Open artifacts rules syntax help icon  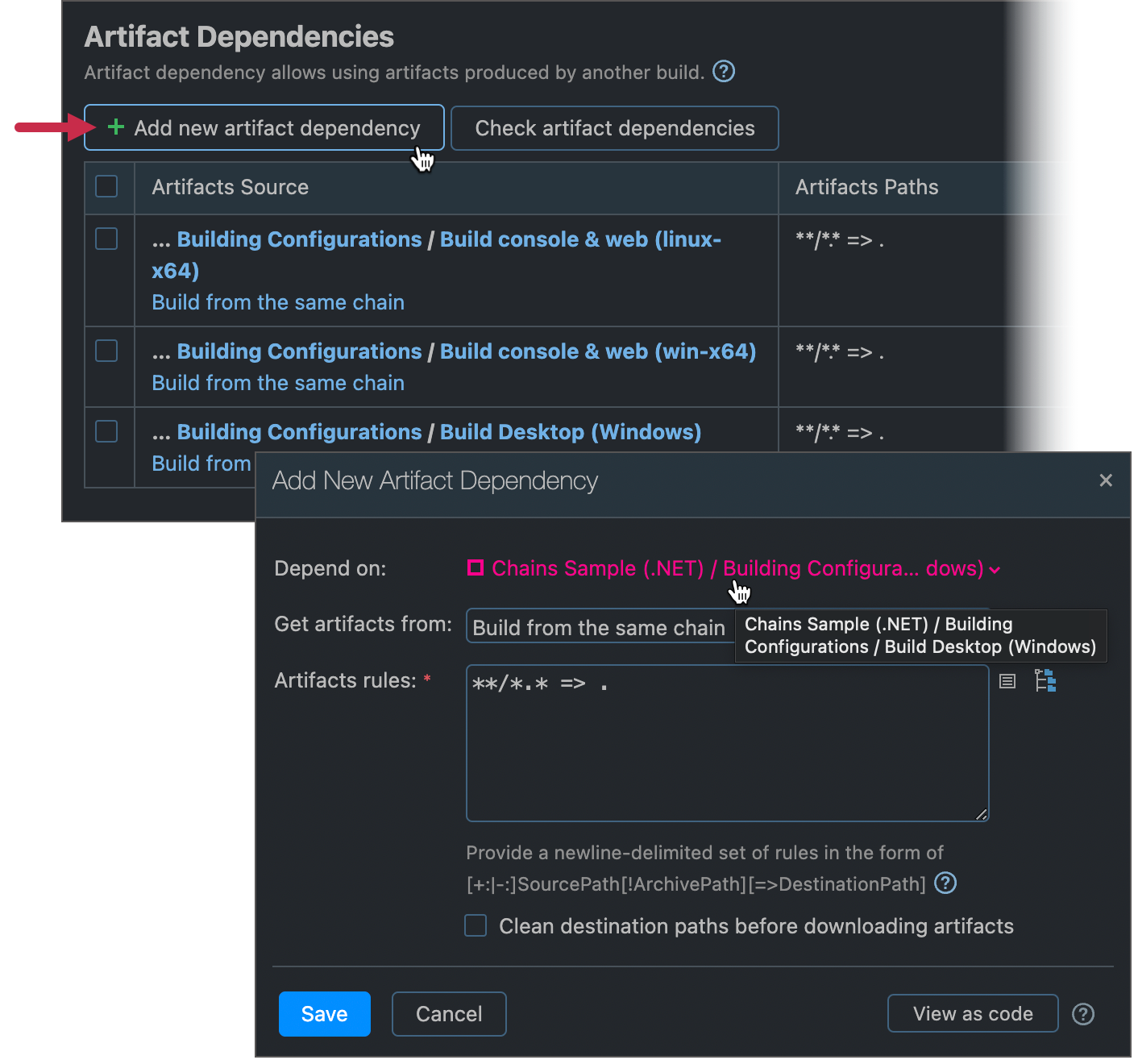[x=945, y=883]
